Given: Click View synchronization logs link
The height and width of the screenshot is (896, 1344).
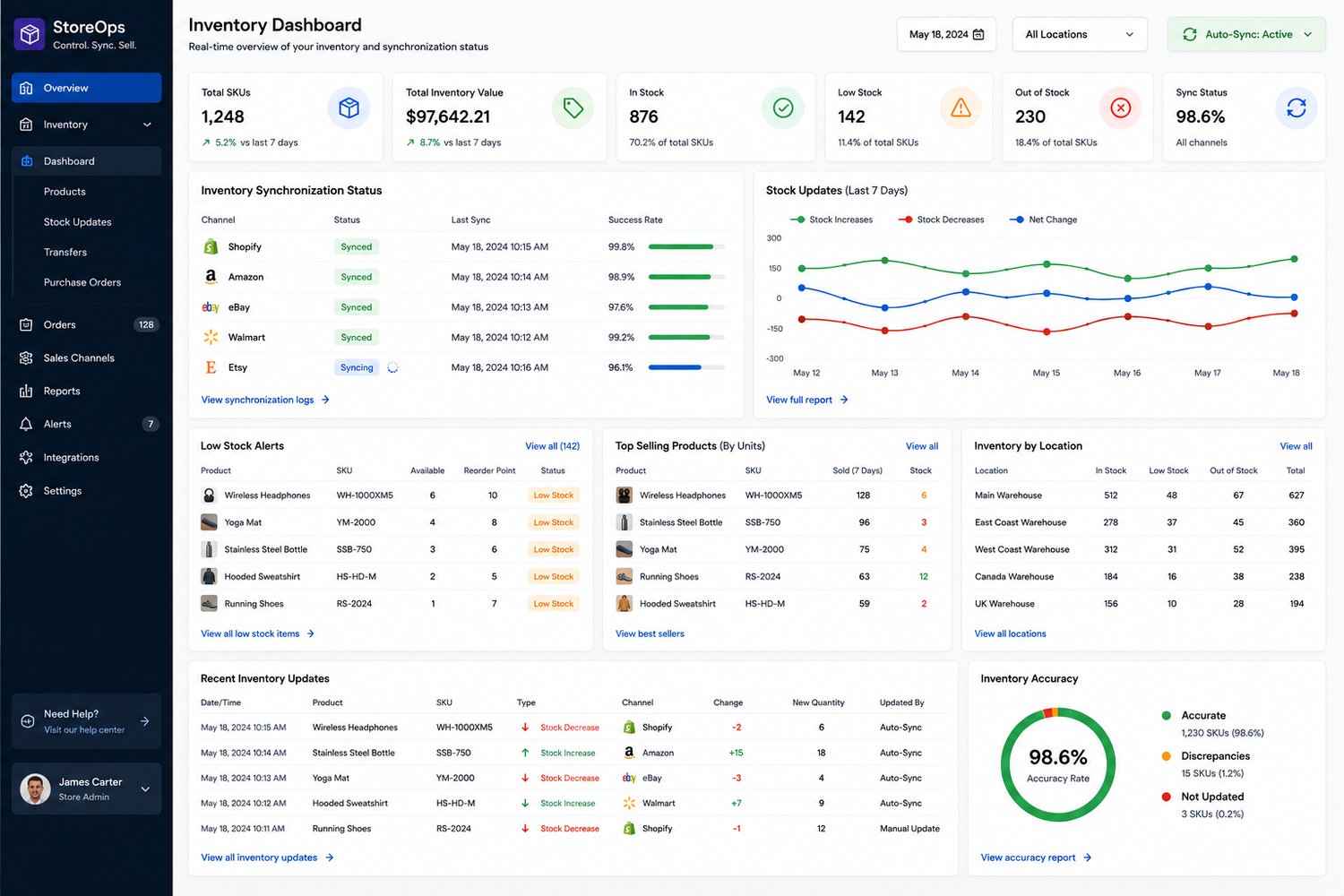Looking at the screenshot, I should point(265,400).
